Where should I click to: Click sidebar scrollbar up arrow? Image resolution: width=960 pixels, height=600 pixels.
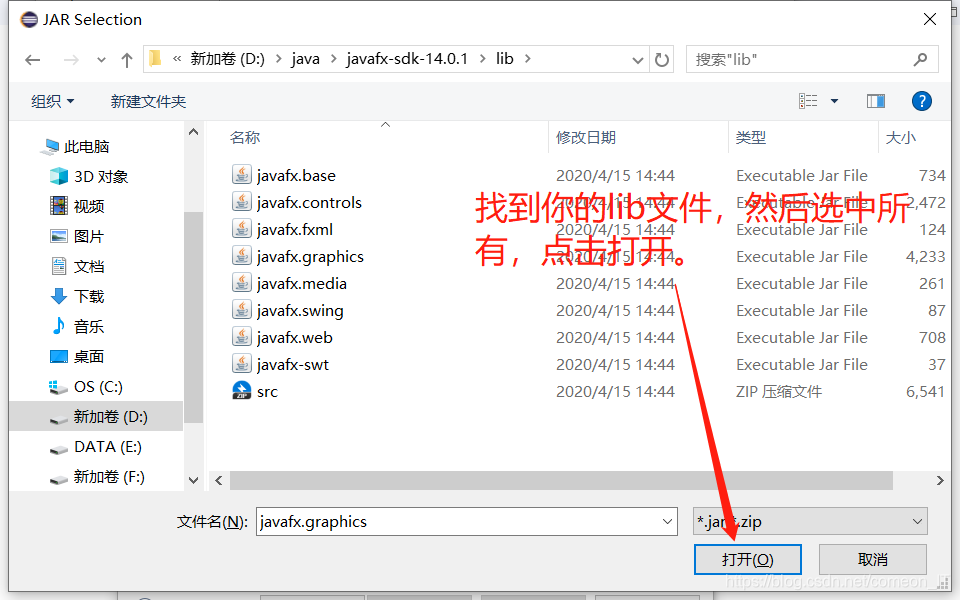193,132
